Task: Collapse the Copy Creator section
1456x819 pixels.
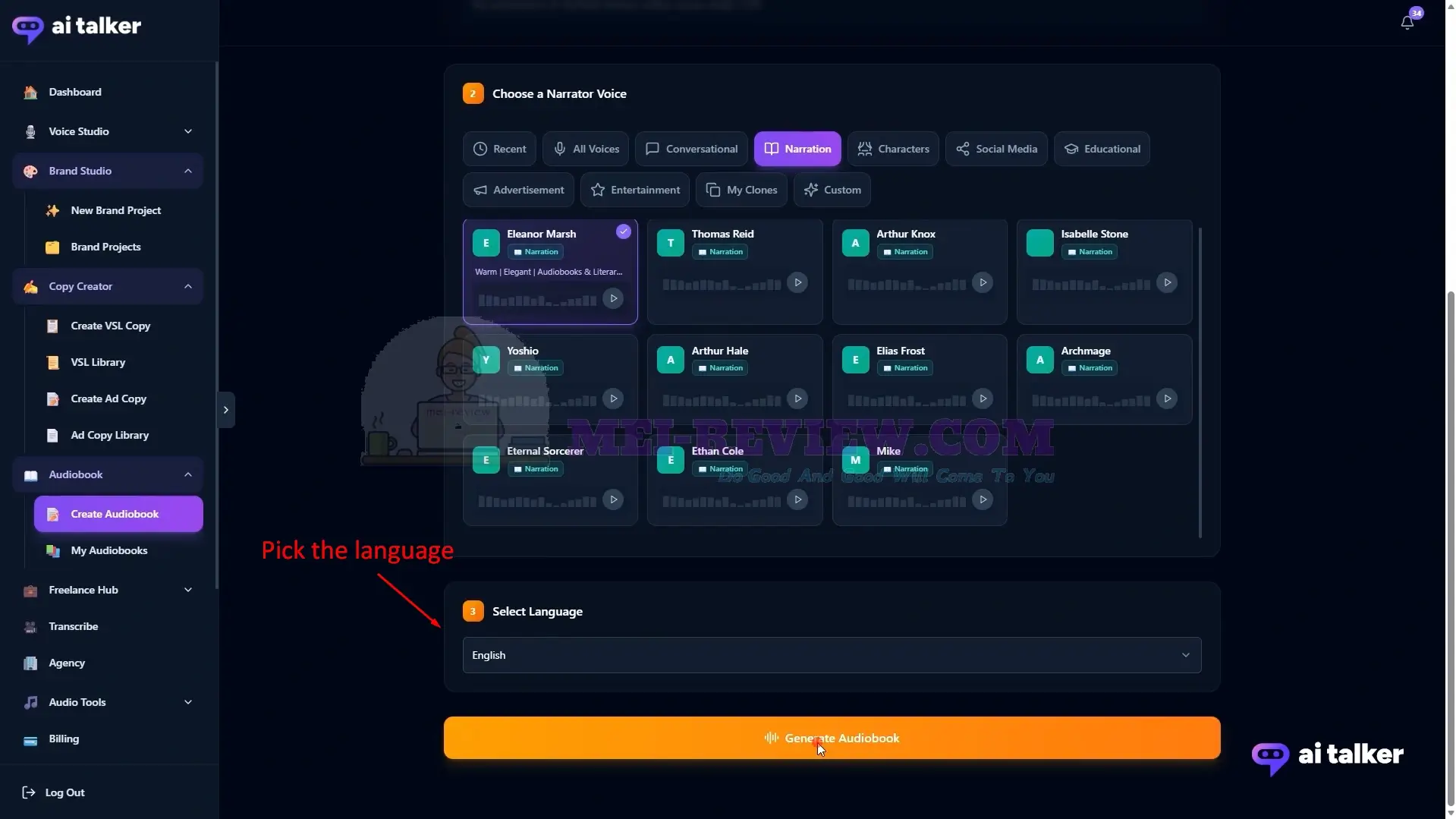Action: (108, 286)
